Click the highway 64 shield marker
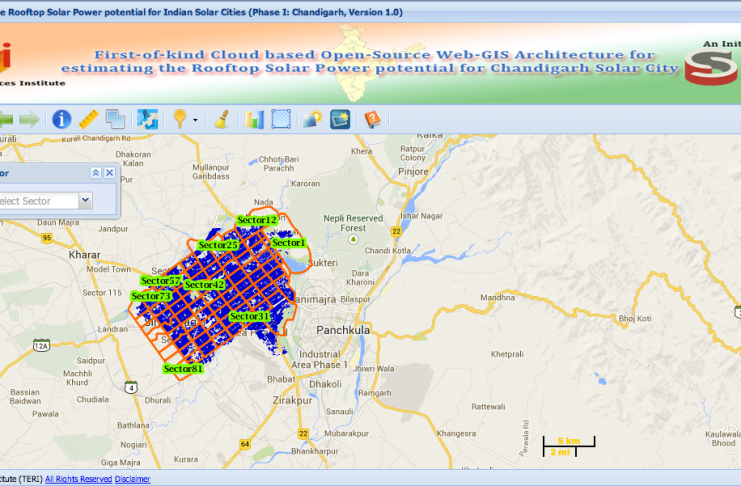The height and width of the screenshot is (486, 741). coord(245,444)
